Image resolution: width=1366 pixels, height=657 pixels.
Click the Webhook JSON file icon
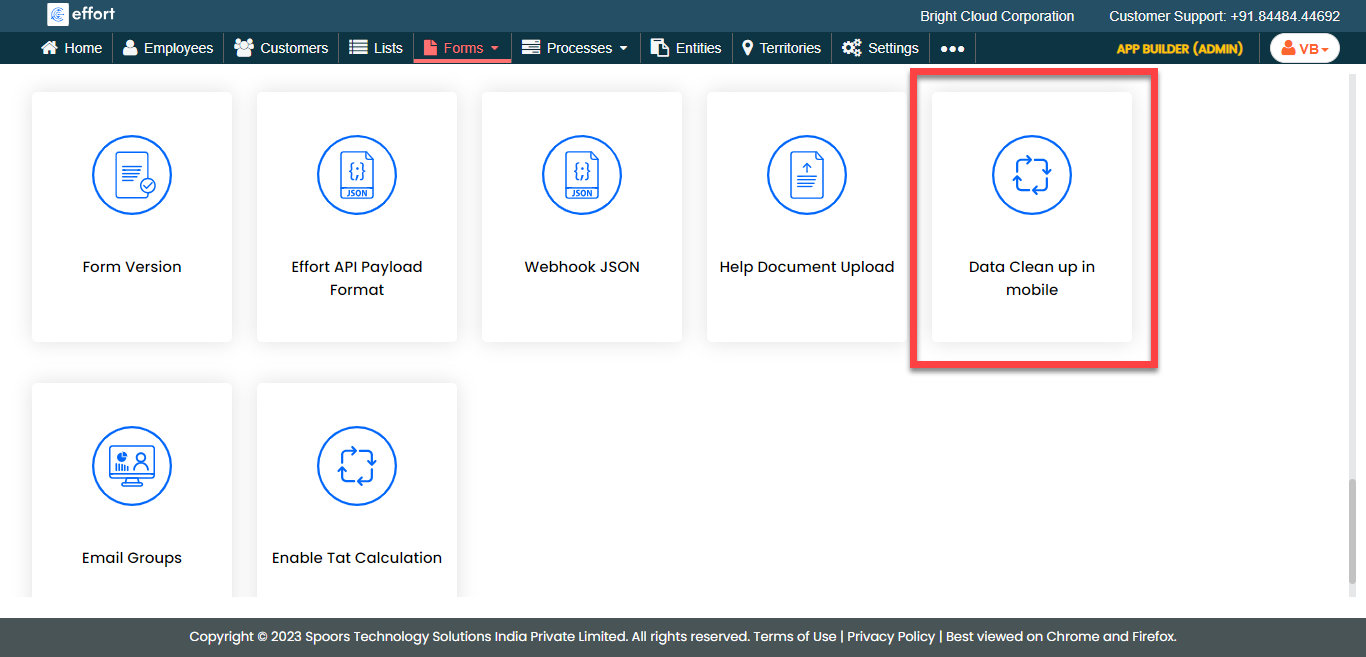click(x=582, y=176)
